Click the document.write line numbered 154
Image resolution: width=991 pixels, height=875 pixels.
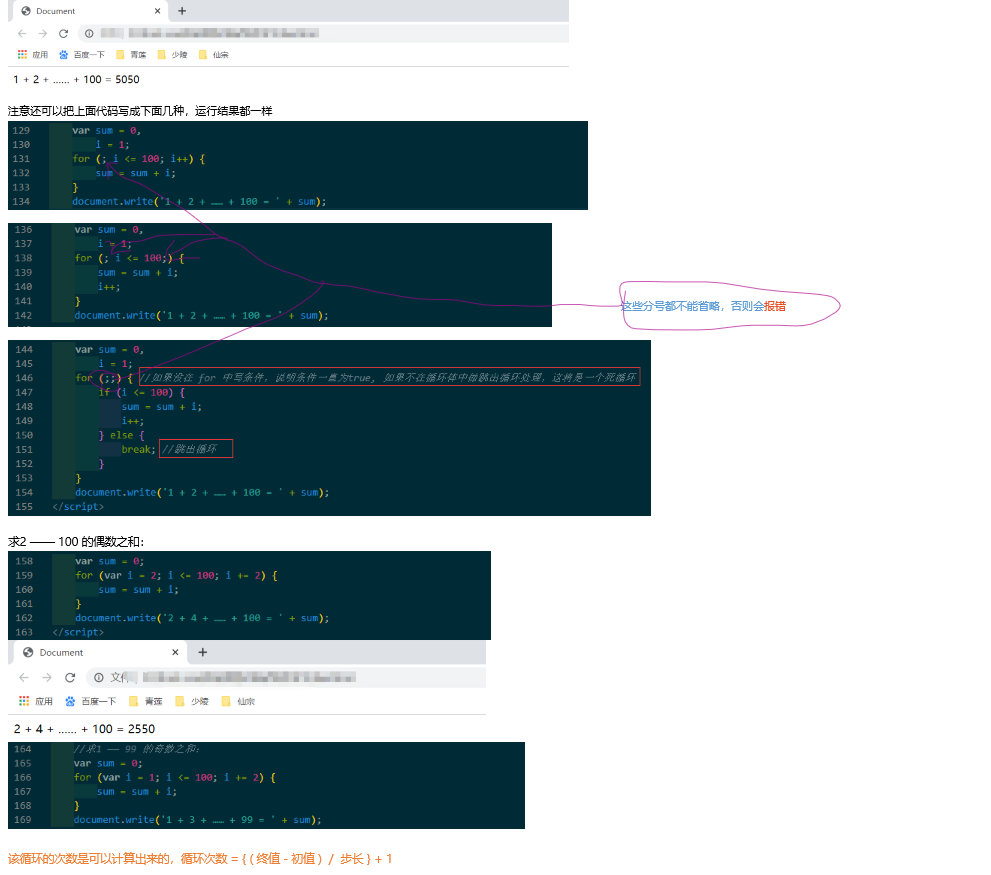pyautogui.click(x=202, y=493)
